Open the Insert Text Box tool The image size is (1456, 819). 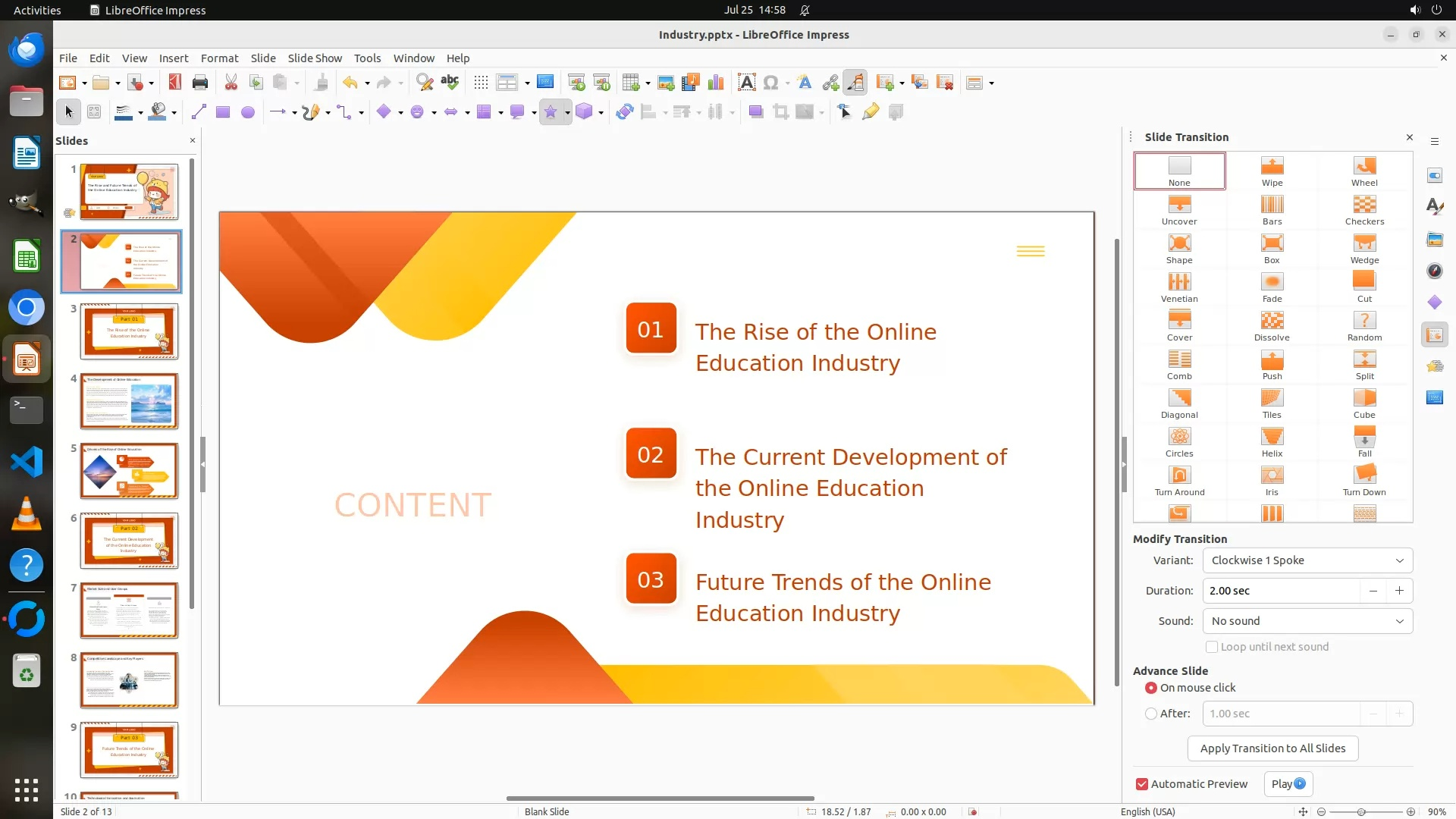(x=746, y=83)
